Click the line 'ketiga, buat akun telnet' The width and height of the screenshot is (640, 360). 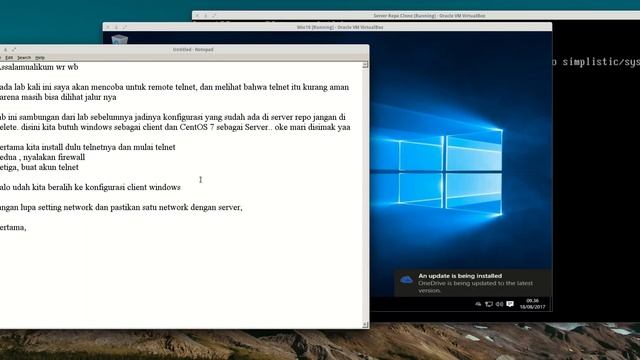coord(39,167)
